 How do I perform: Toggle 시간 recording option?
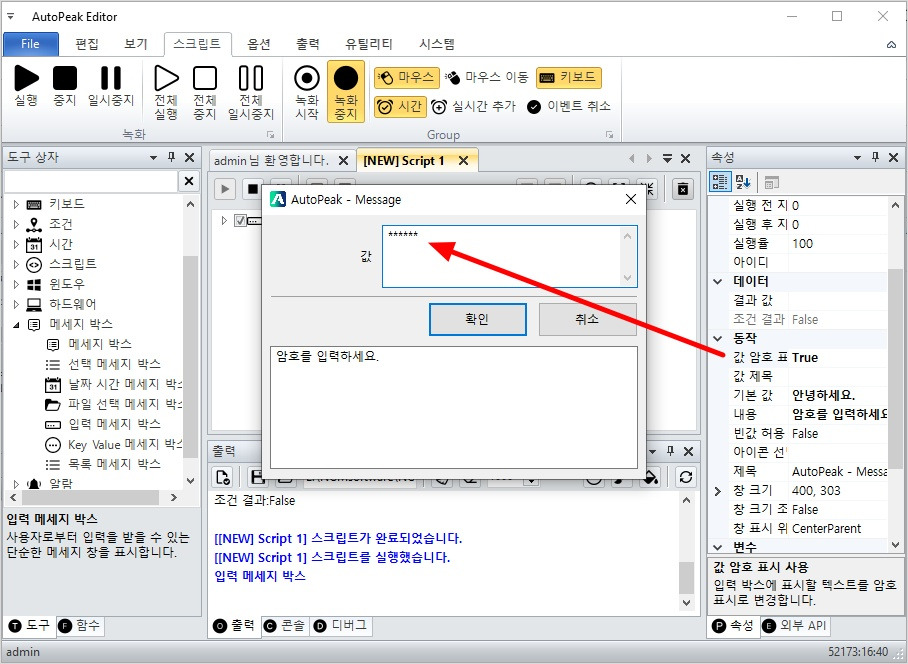(400, 107)
